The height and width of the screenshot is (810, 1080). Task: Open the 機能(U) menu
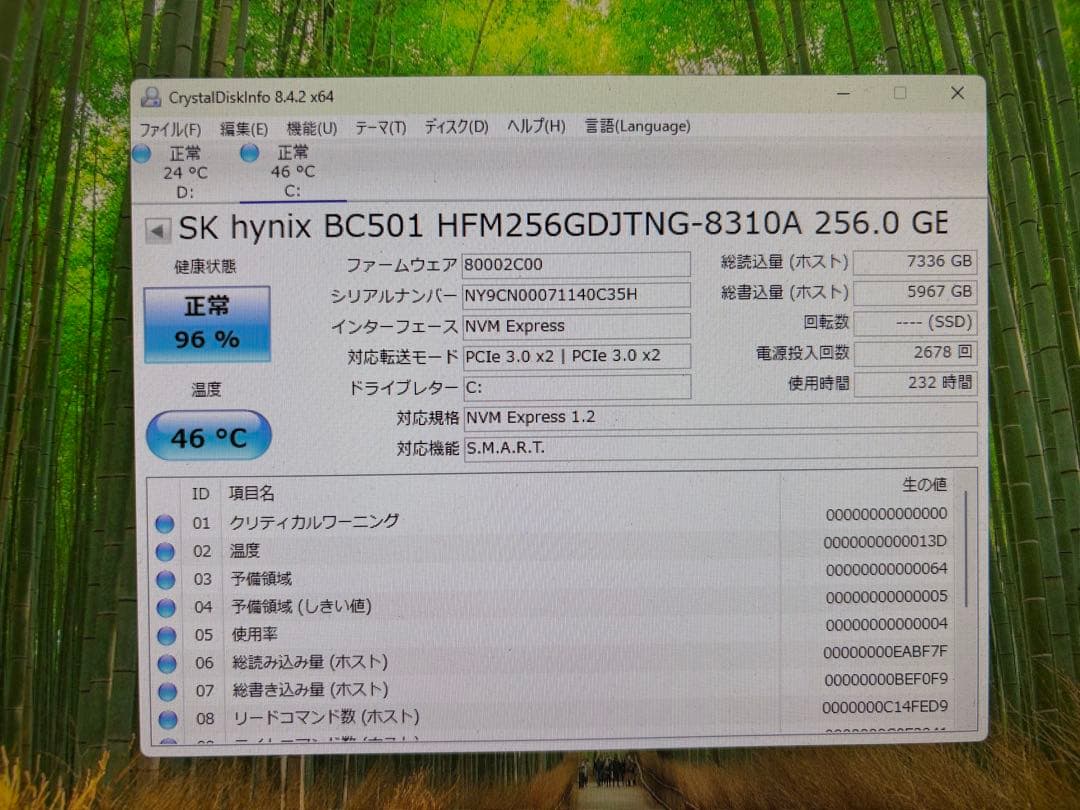(311, 128)
